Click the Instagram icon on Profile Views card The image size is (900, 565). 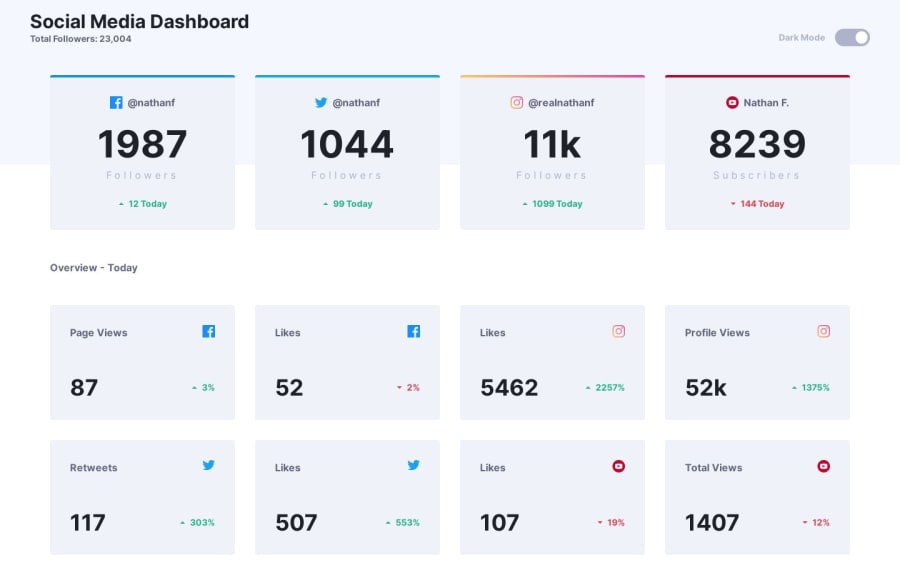[x=824, y=331]
